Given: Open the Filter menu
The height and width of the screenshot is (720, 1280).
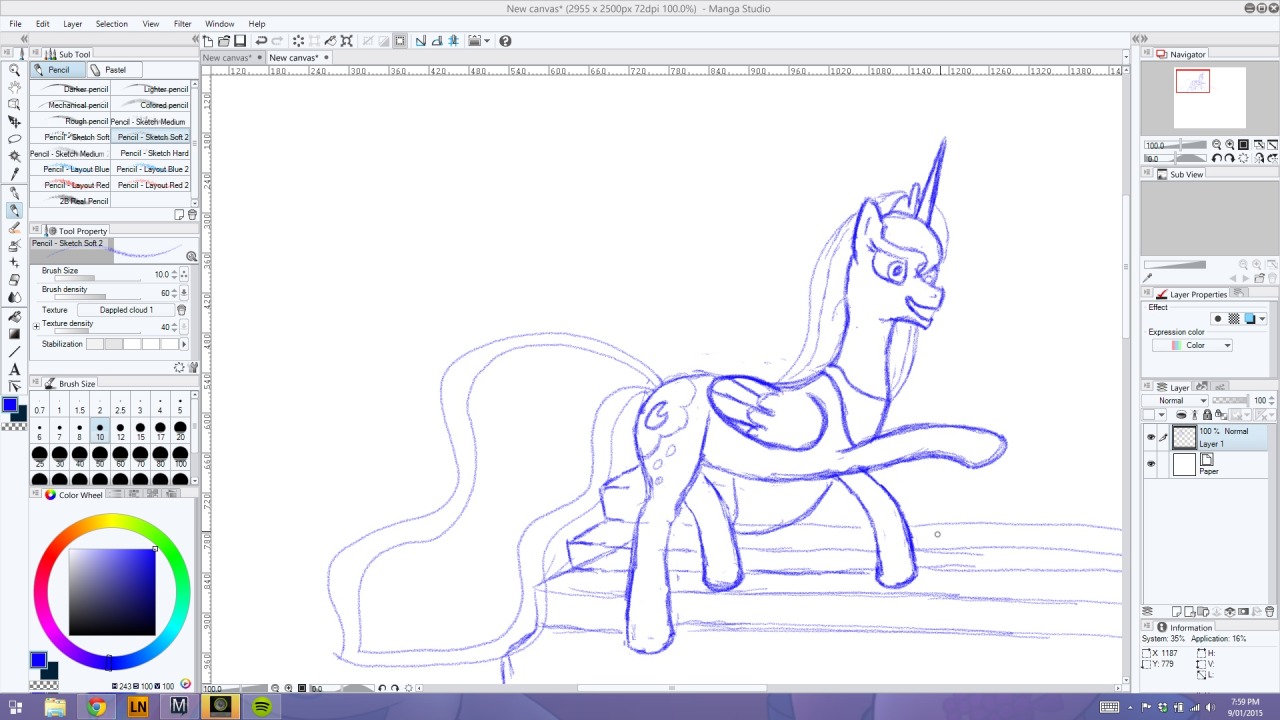Looking at the screenshot, I should [x=182, y=24].
